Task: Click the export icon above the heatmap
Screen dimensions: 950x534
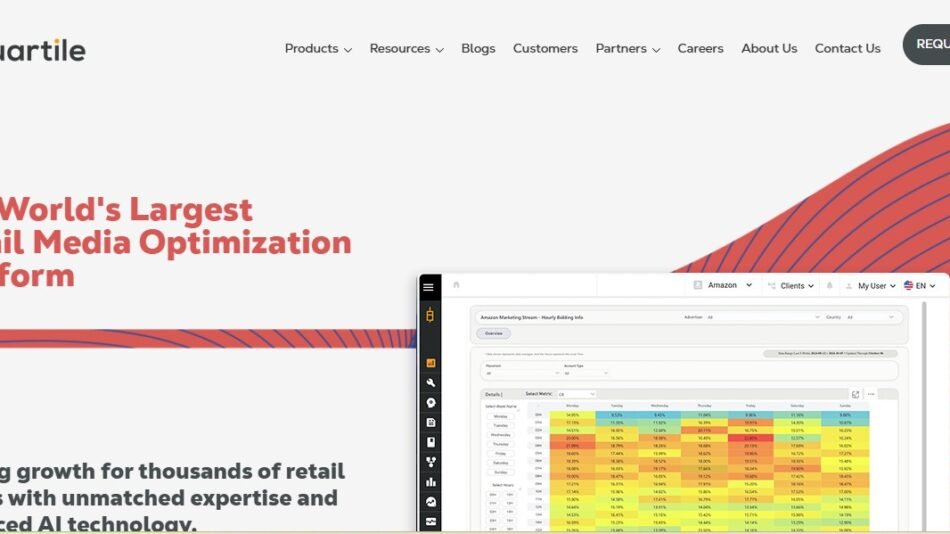Action: (855, 394)
